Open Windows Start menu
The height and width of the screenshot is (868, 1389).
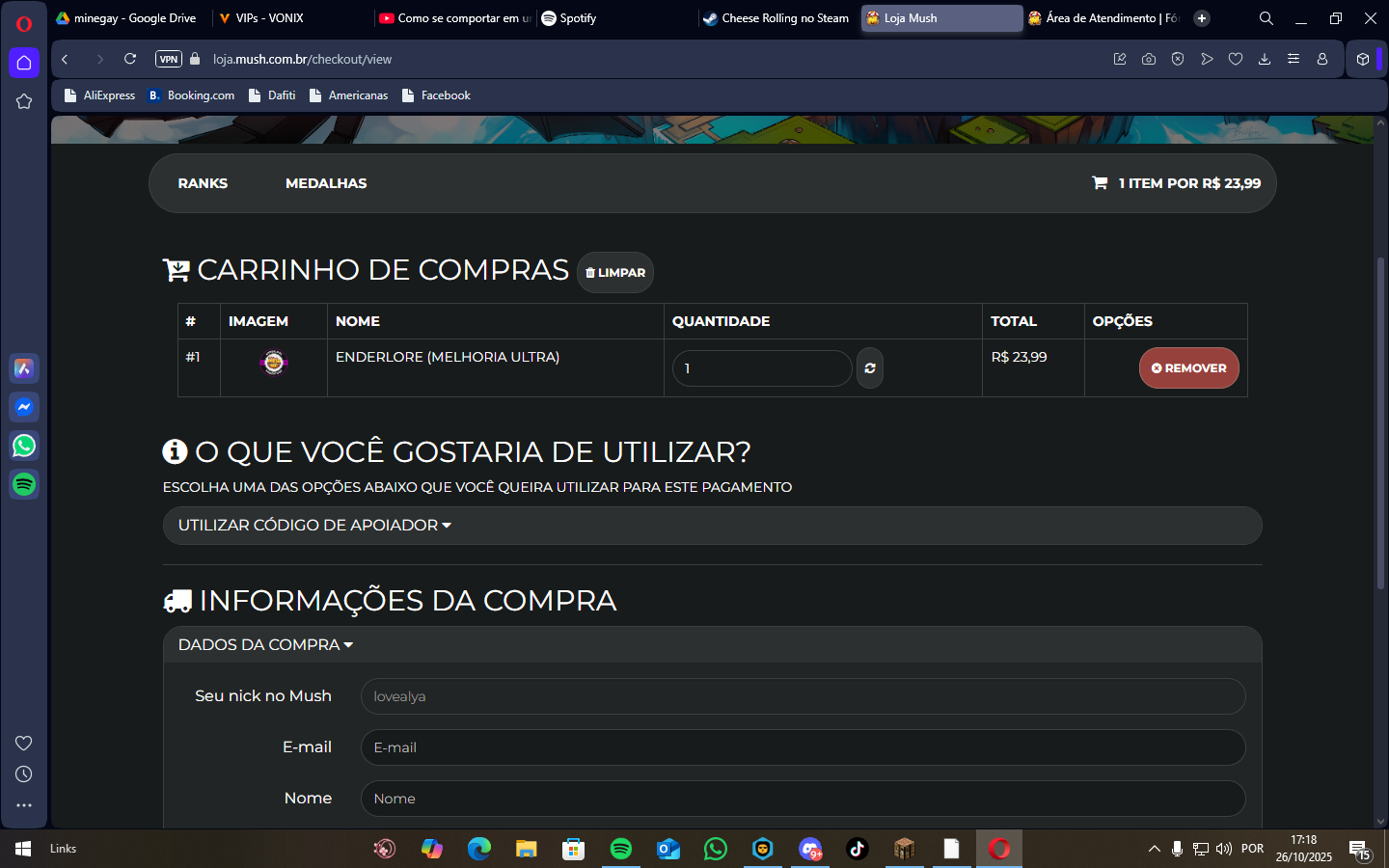tap(23, 849)
